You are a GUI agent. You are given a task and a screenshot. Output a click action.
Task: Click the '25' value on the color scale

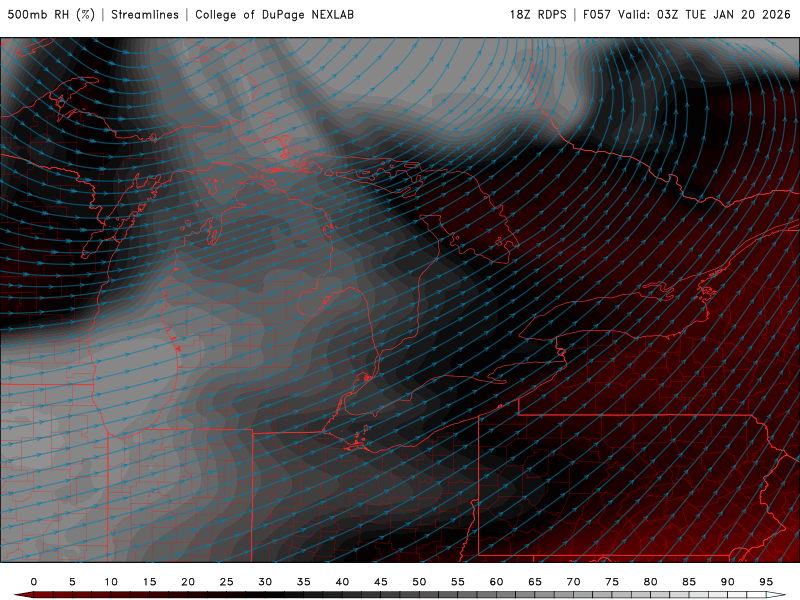227,582
